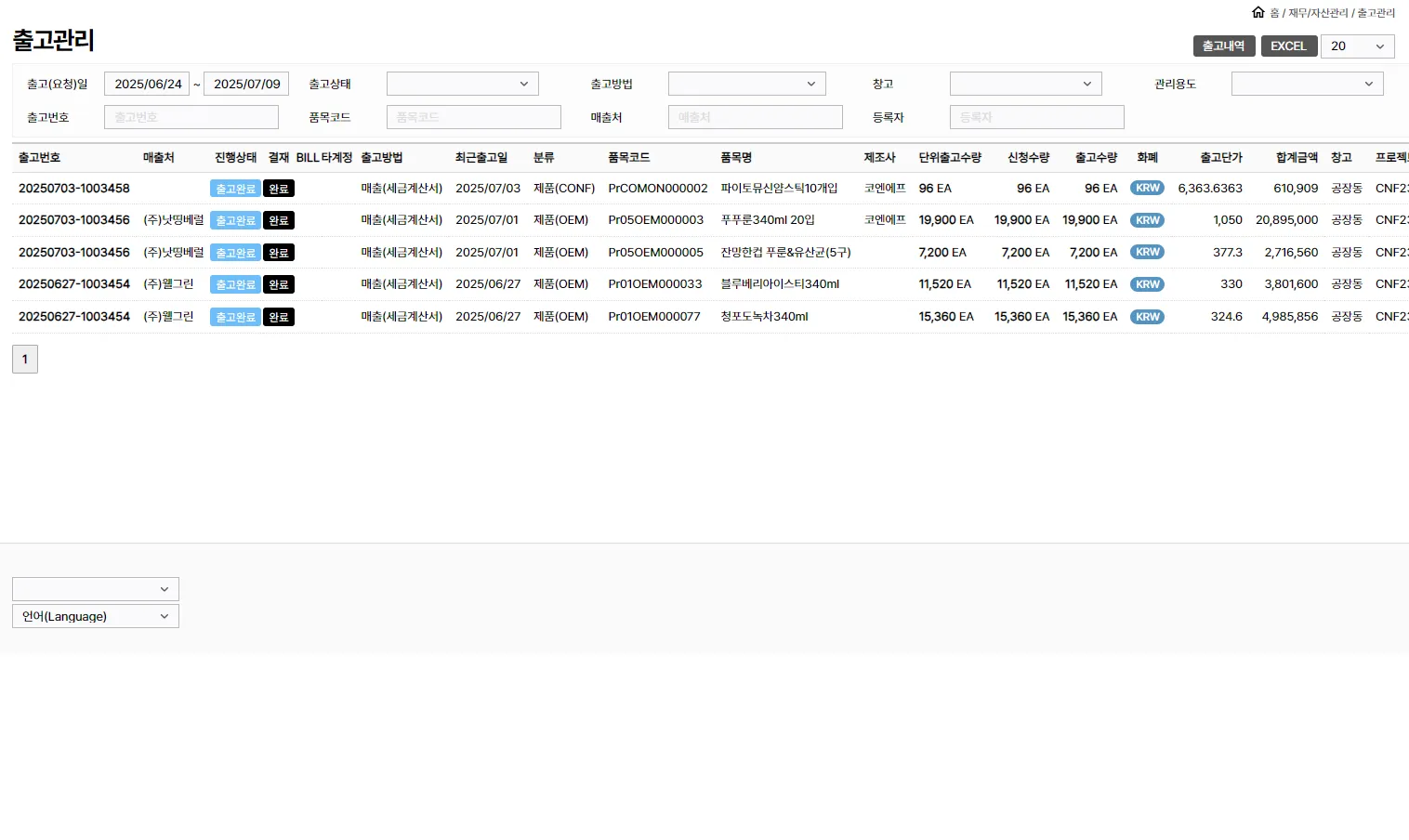1409x840 pixels.
Task: Click 출고완료 badge for 파이토뮤신 row
Action: click(x=235, y=189)
